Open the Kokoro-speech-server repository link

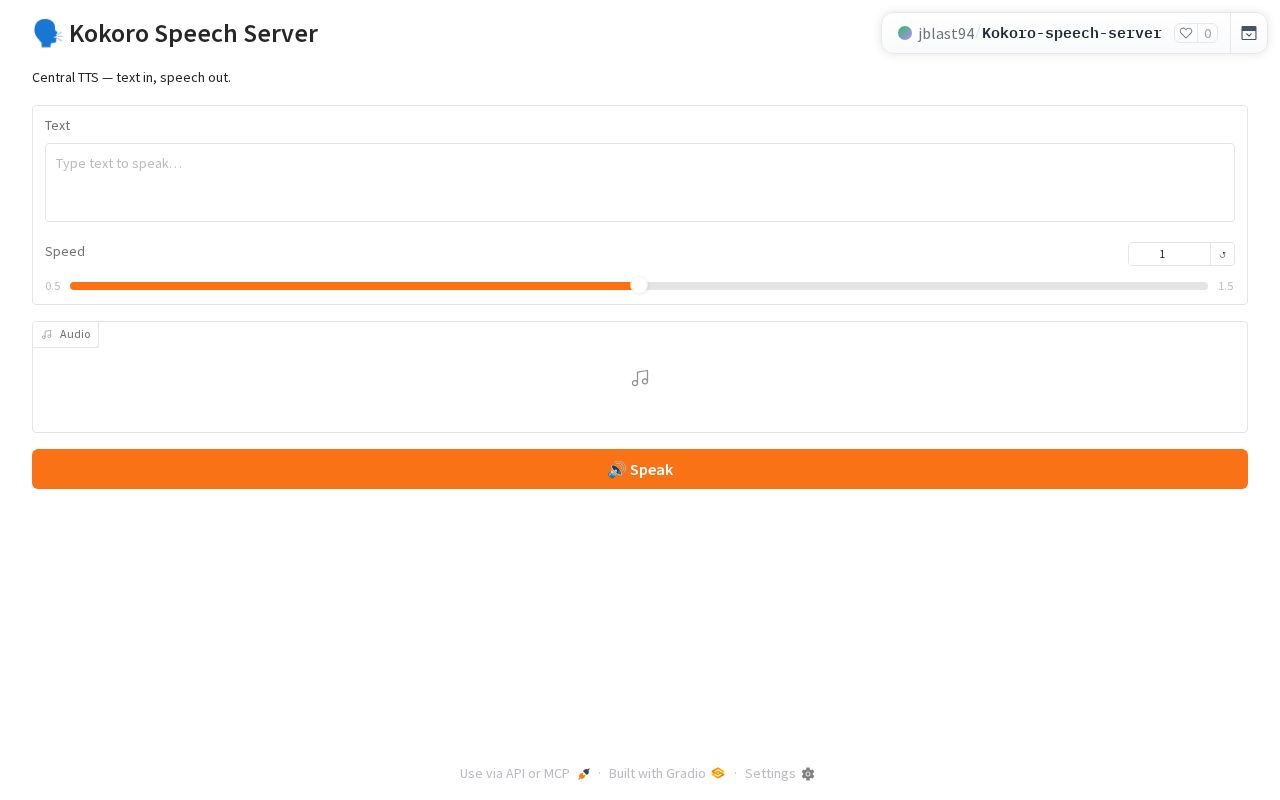1072,33
